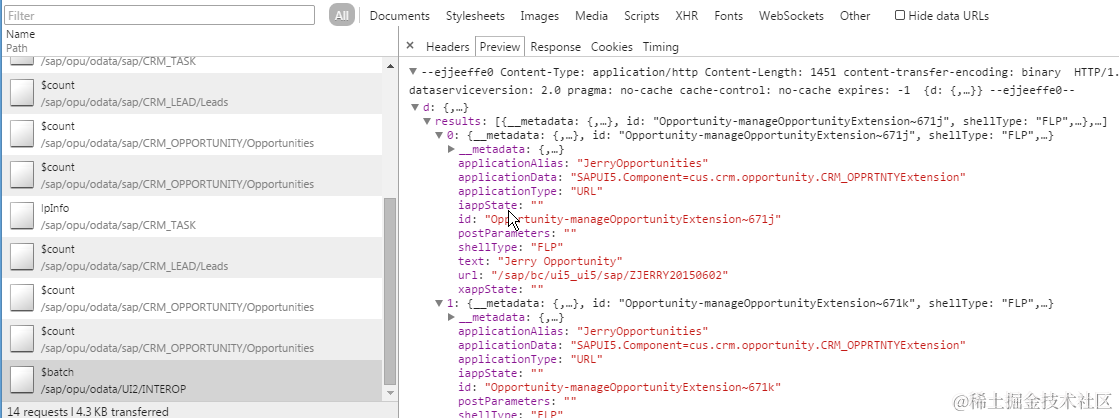Select the $count Leads row just below lpInfo
Screen dimensions: 1119x418
tap(192, 258)
